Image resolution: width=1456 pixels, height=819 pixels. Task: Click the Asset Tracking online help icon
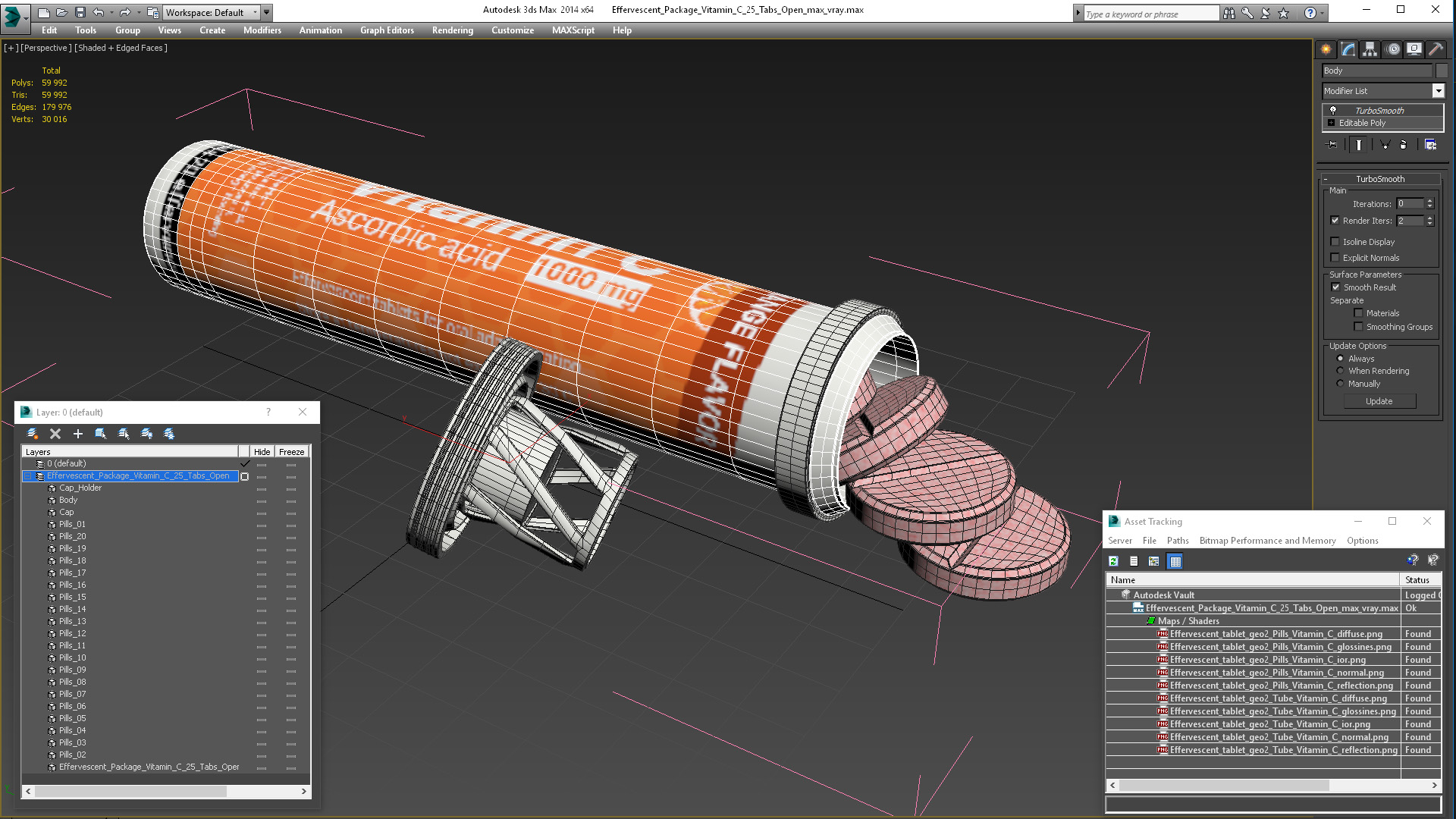(1412, 560)
